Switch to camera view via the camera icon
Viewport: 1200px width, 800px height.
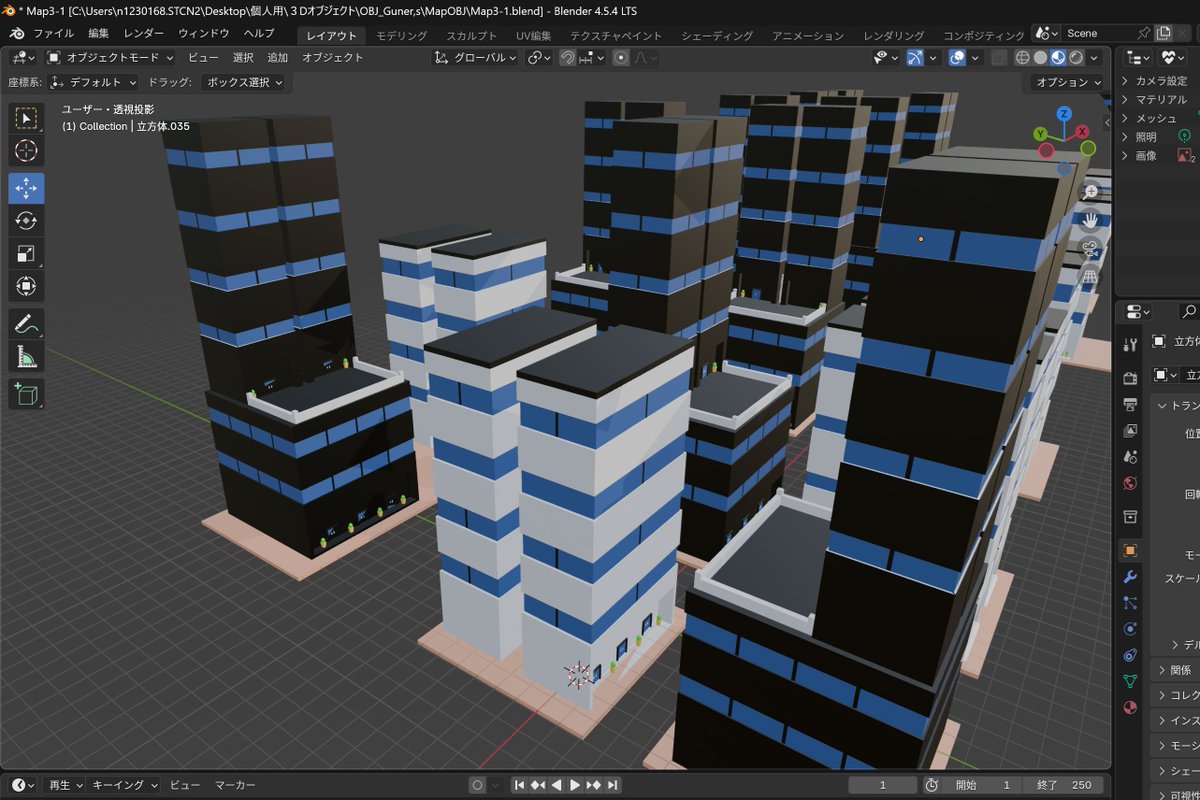[x=1090, y=245]
